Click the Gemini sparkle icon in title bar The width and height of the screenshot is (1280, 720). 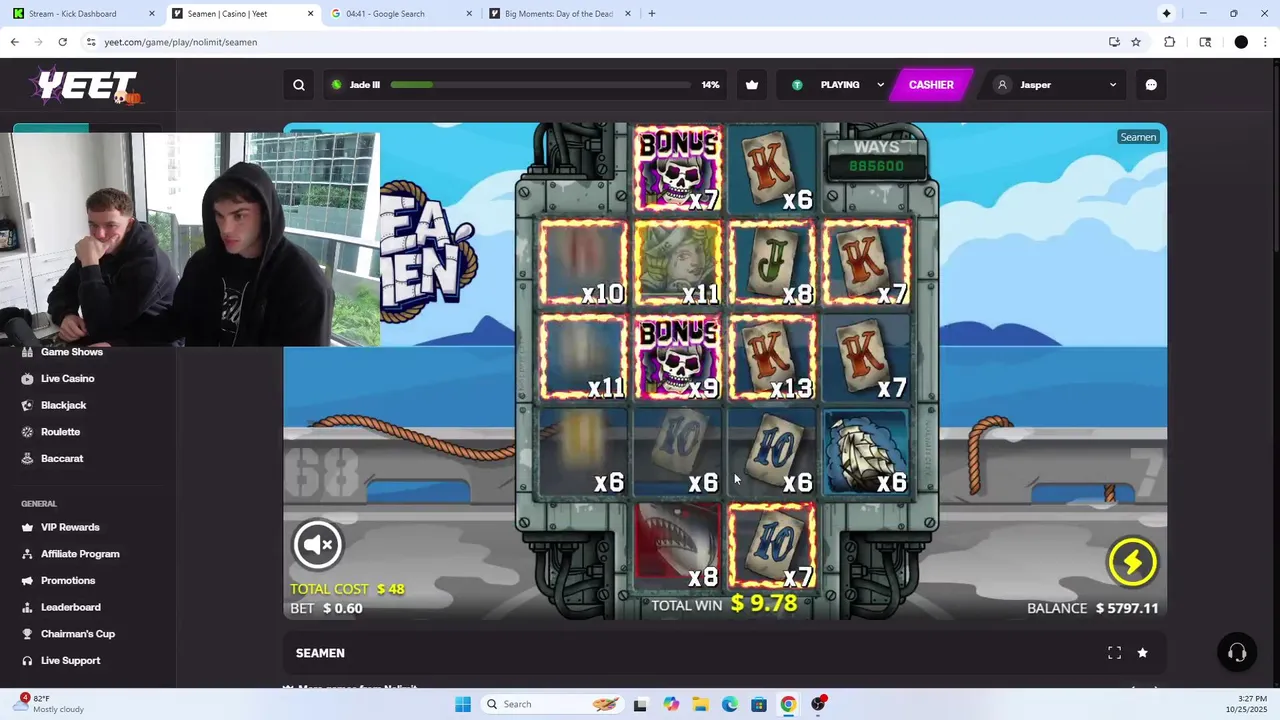(x=1166, y=14)
